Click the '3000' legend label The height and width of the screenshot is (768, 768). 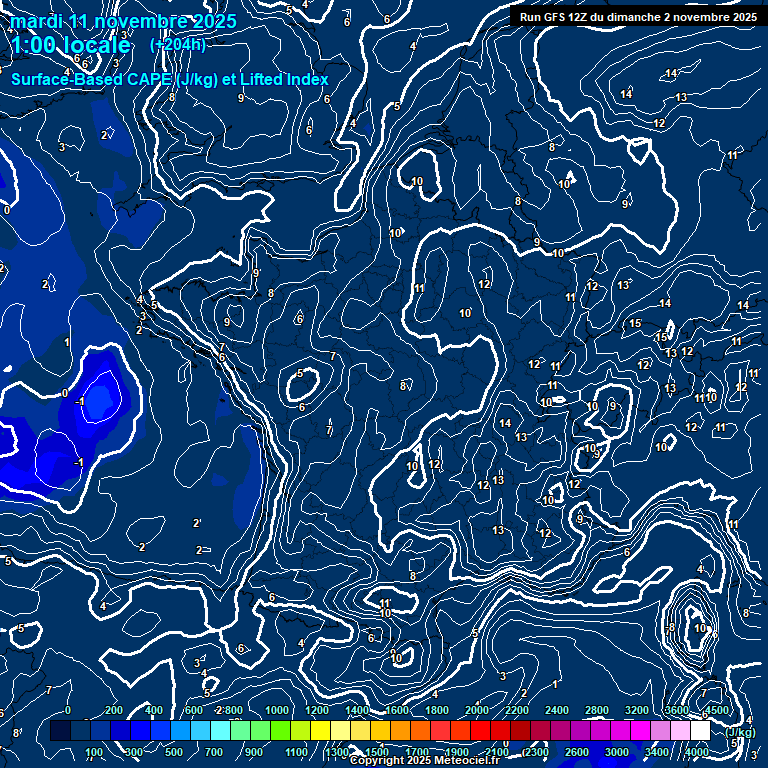pyautogui.click(x=617, y=752)
